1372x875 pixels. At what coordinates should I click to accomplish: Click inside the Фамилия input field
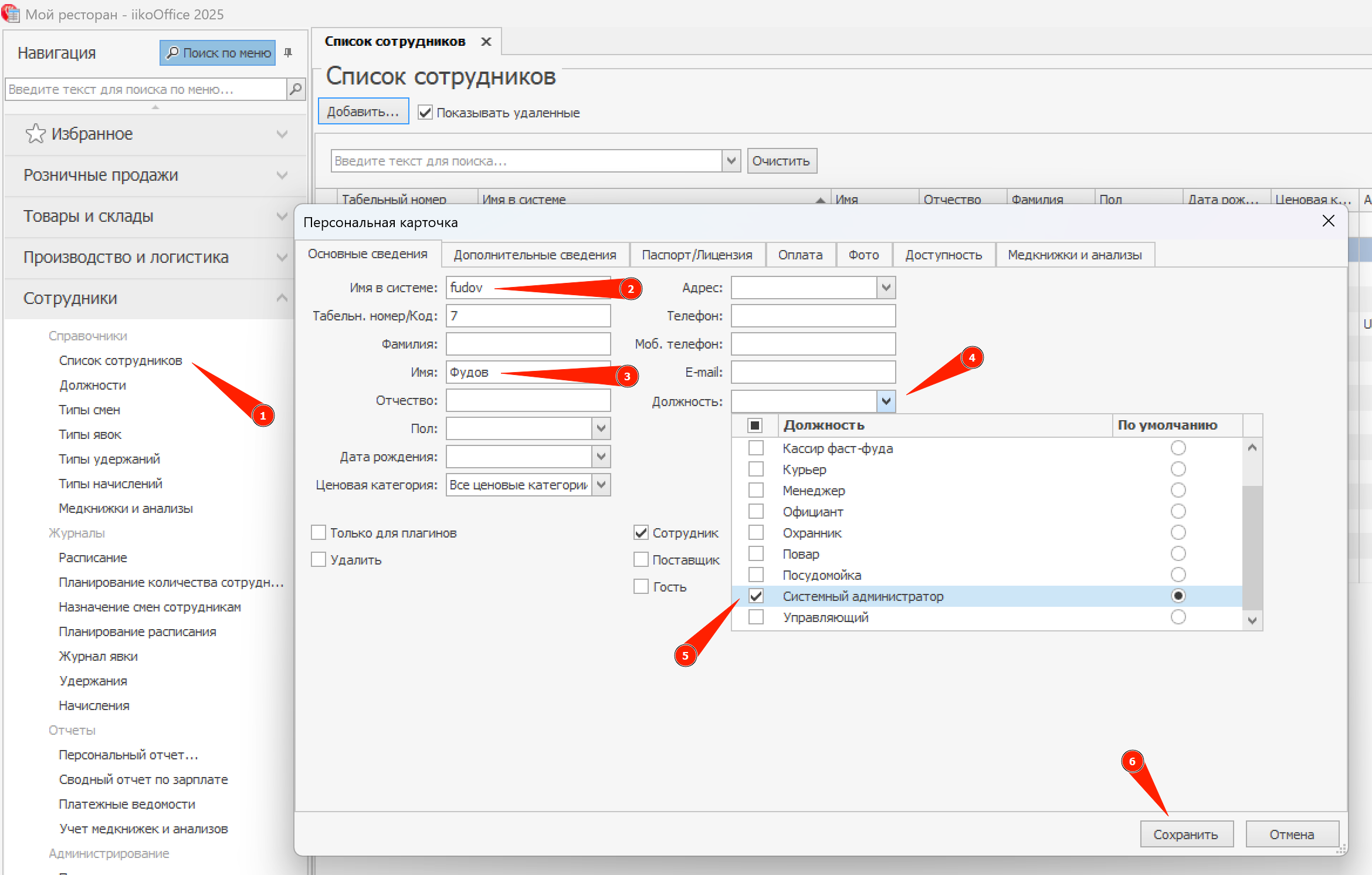(528, 344)
